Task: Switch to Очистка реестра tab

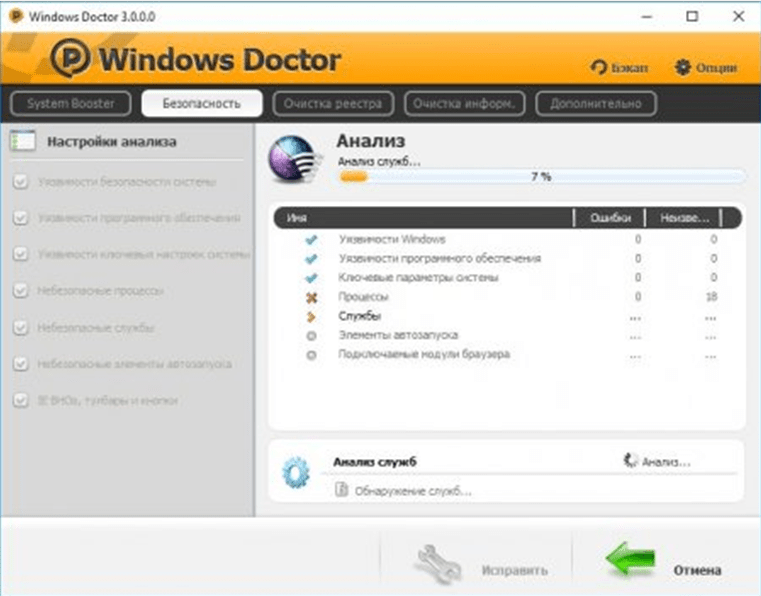Action: pyautogui.click(x=333, y=103)
